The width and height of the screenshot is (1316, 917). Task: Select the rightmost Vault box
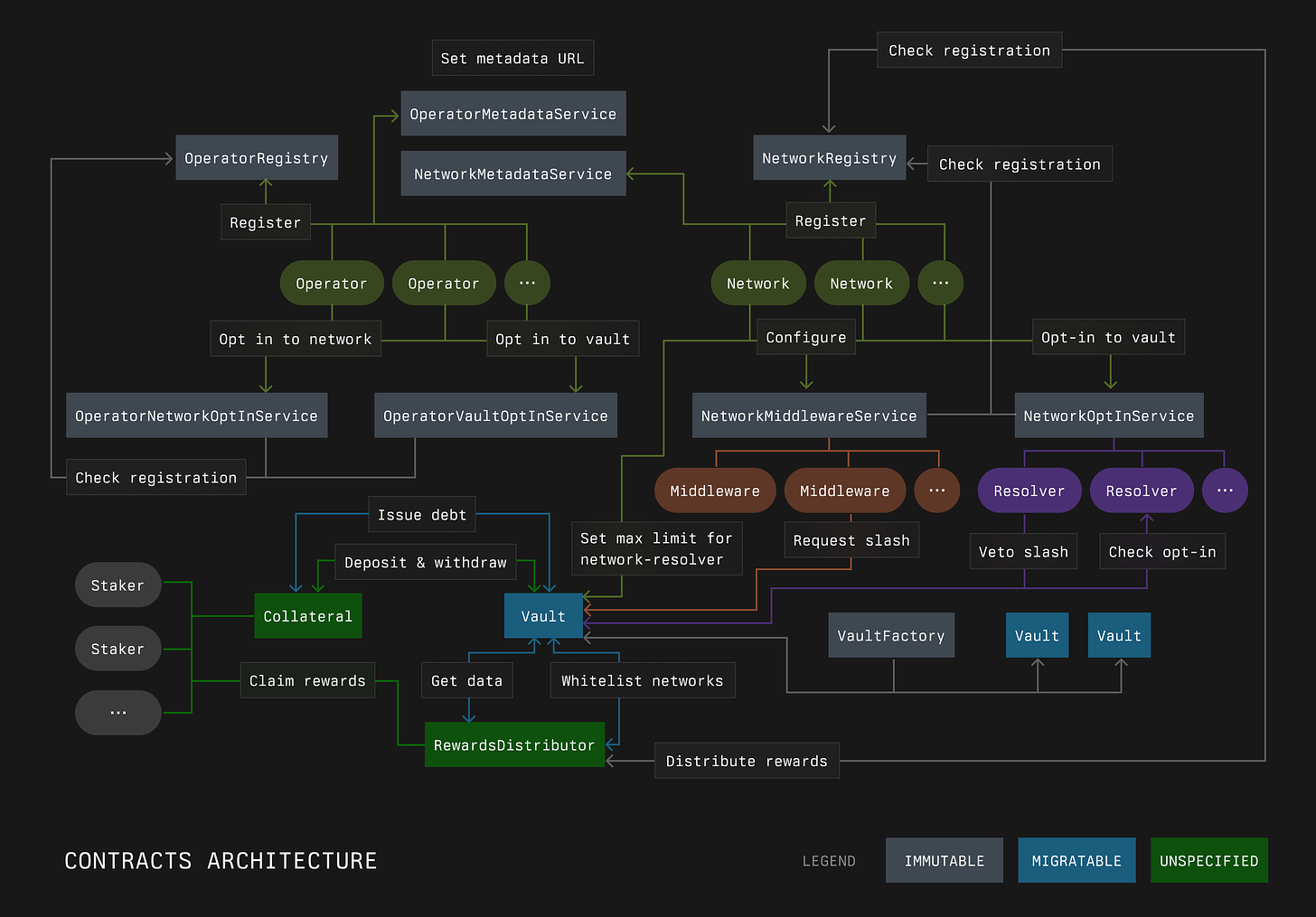click(x=1120, y=635)
